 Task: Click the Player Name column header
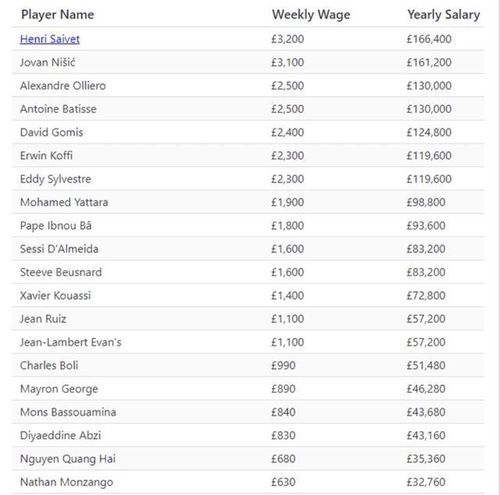coord(57,15)
